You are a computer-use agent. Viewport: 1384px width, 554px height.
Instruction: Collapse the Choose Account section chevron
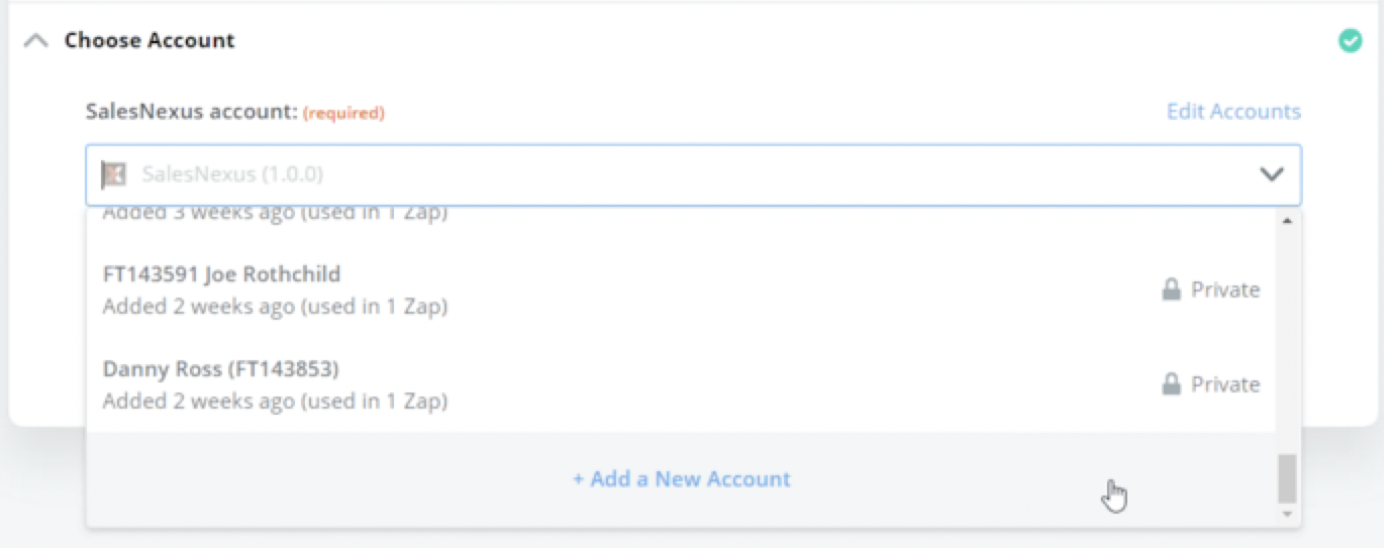(36, 41)
